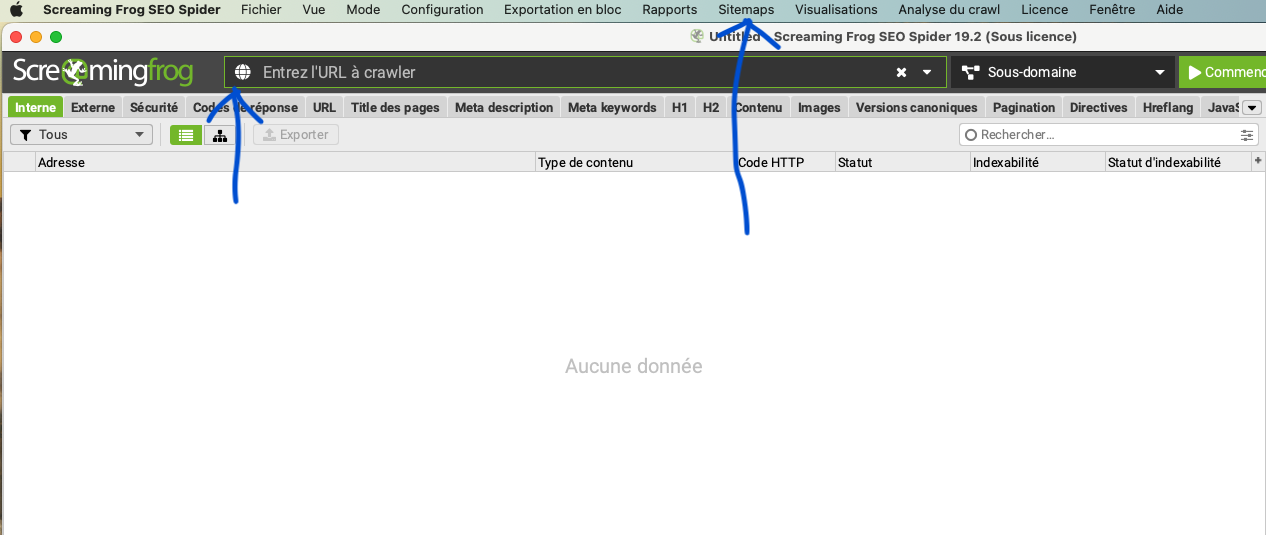This screenshot has height=535, width=1266.
Task: Click the plus icon to add columns
Action: (1258, 160)
